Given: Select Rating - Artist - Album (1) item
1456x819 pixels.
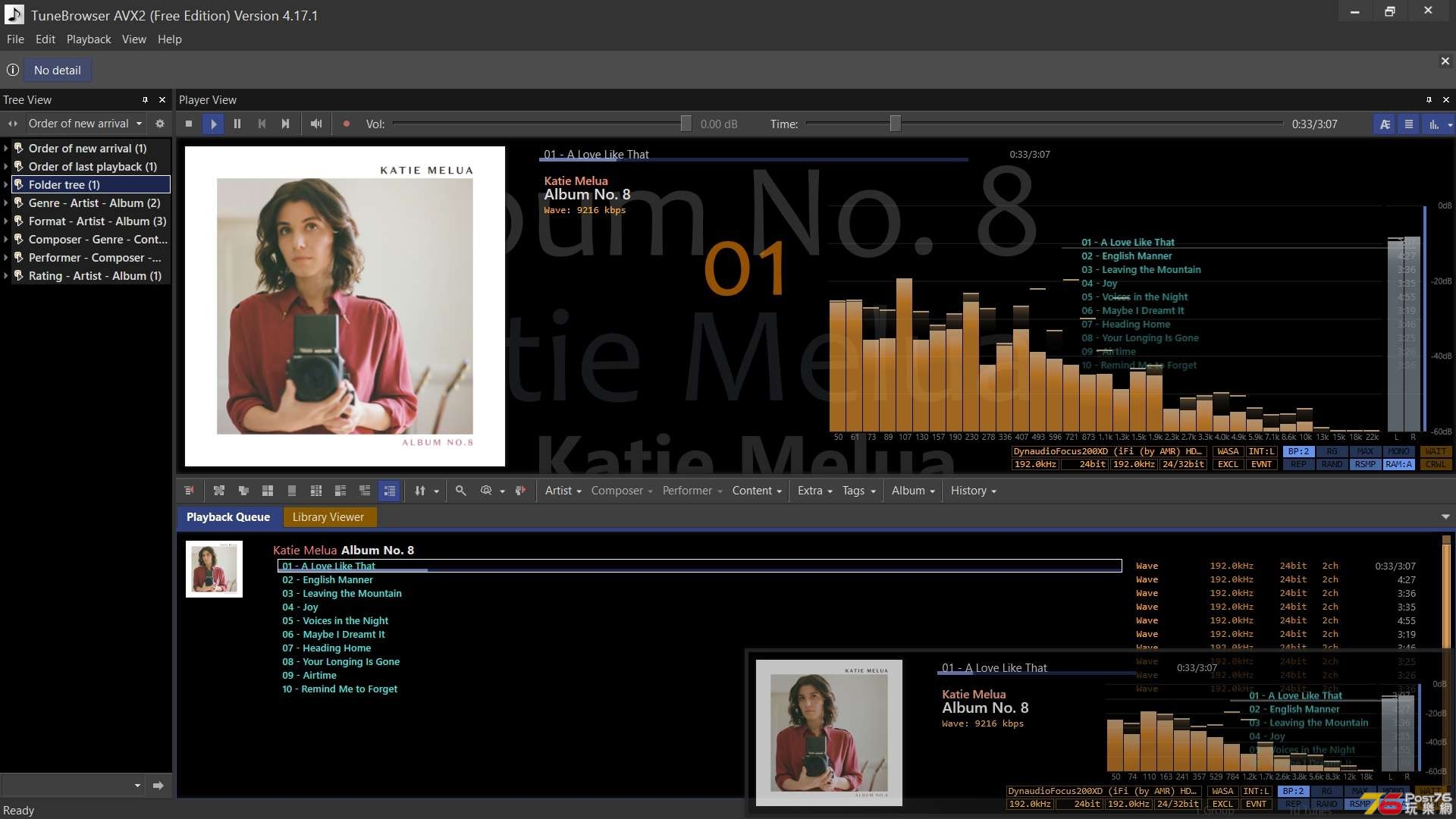Looking at the screenshot, I should pyautogui.click(x=95, y=276).
